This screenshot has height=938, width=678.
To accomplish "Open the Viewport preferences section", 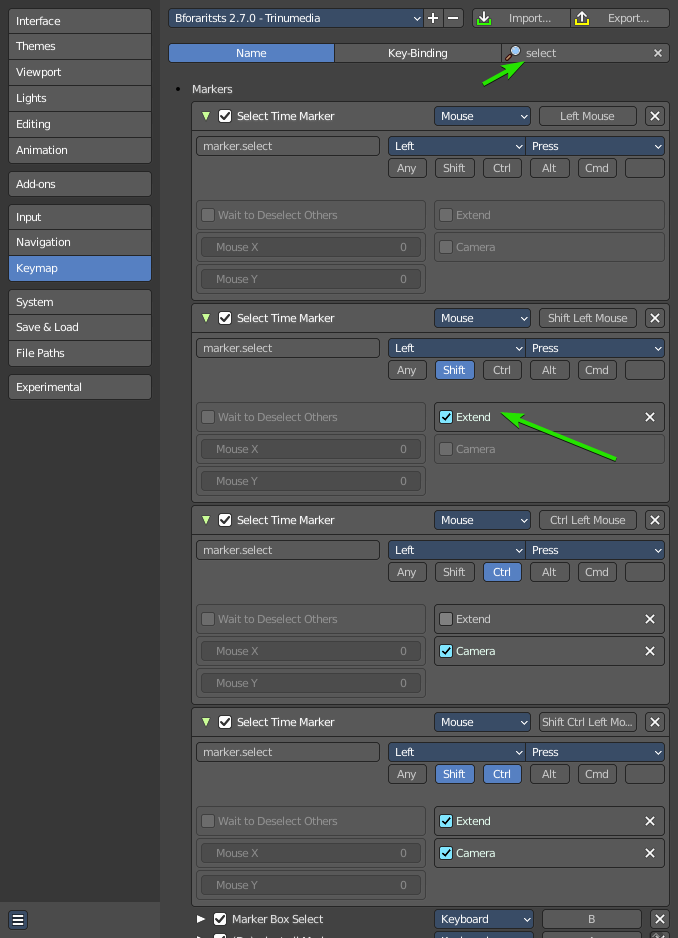I will (80, 72).
